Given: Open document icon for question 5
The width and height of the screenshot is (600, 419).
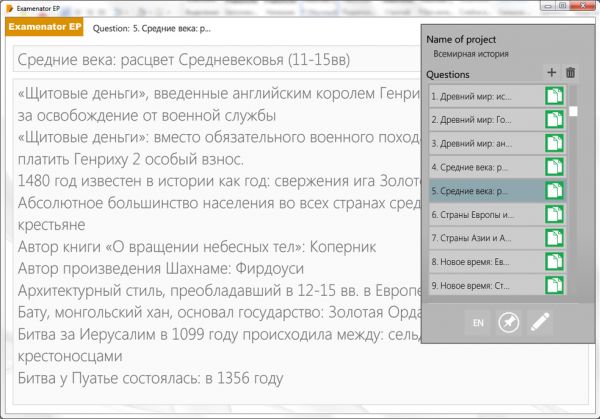Looking at the screenshot, I should click(x=554, y=191).
